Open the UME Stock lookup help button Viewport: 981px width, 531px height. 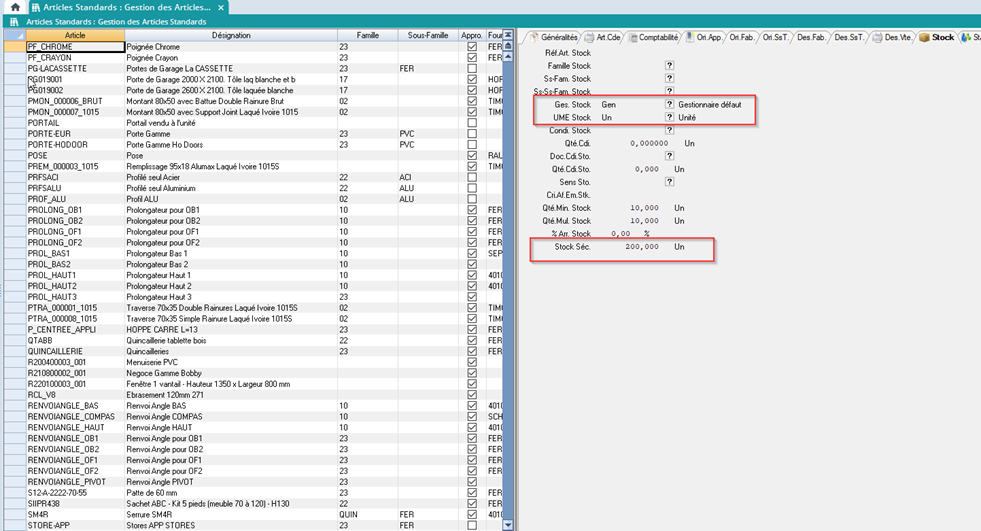pyautogui.click(x=670, y=117)
